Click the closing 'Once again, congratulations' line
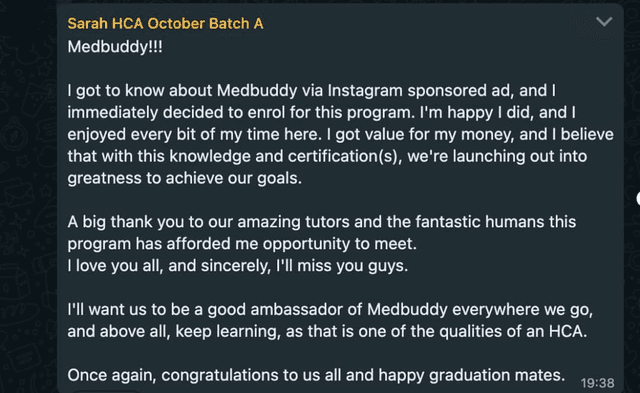640x393 pixels. coord(316,375)
